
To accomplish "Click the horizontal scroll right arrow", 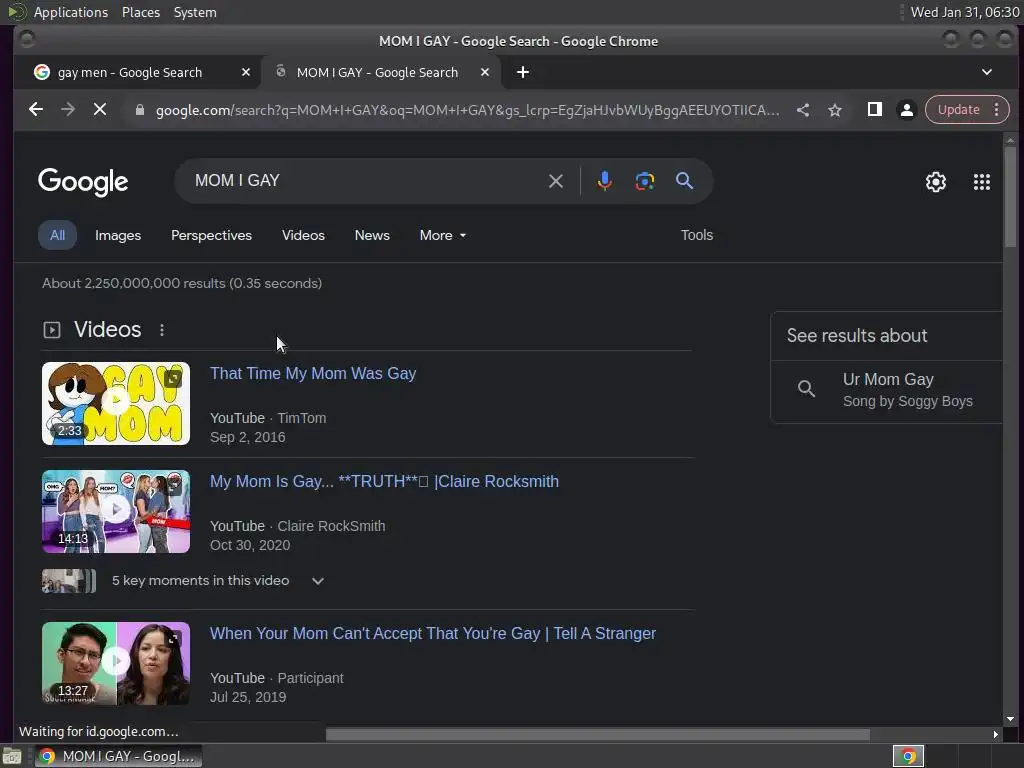I will coord(995,735).
